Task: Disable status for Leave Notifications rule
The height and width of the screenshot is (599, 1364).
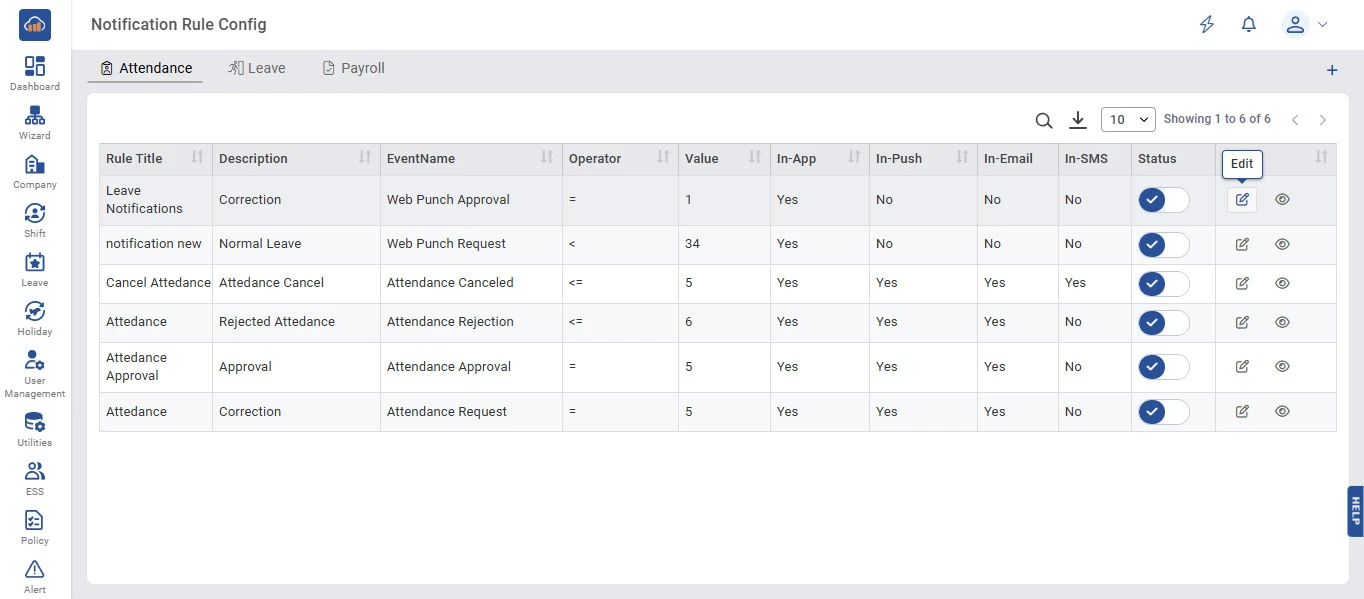Action: (x=1163, y=200)
